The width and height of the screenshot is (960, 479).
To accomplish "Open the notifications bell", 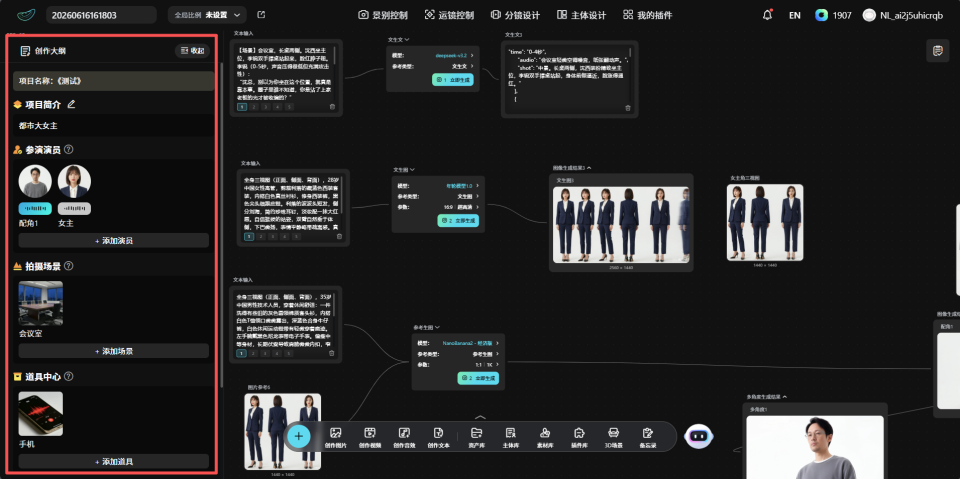I will (767, 15).
